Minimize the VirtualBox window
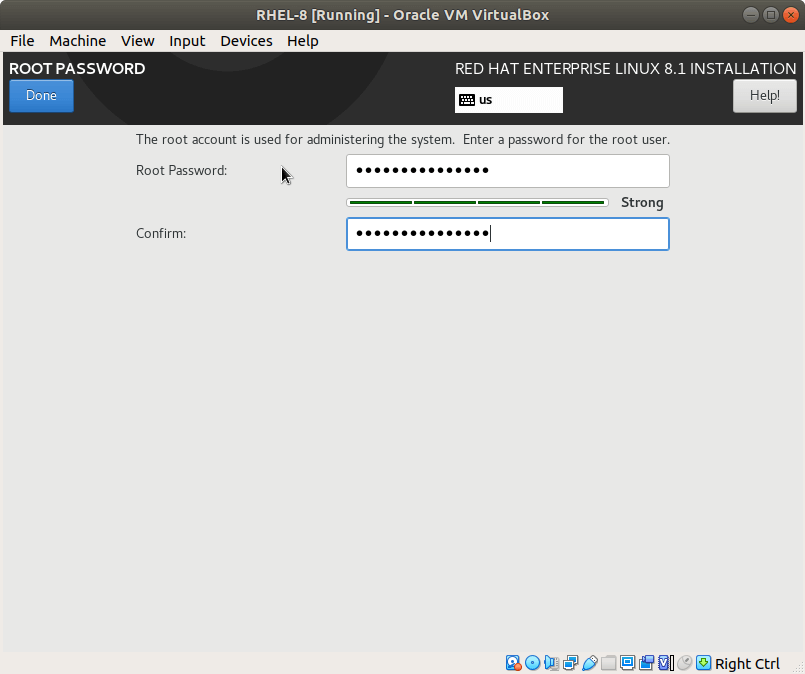 click(x=751, y=15)
